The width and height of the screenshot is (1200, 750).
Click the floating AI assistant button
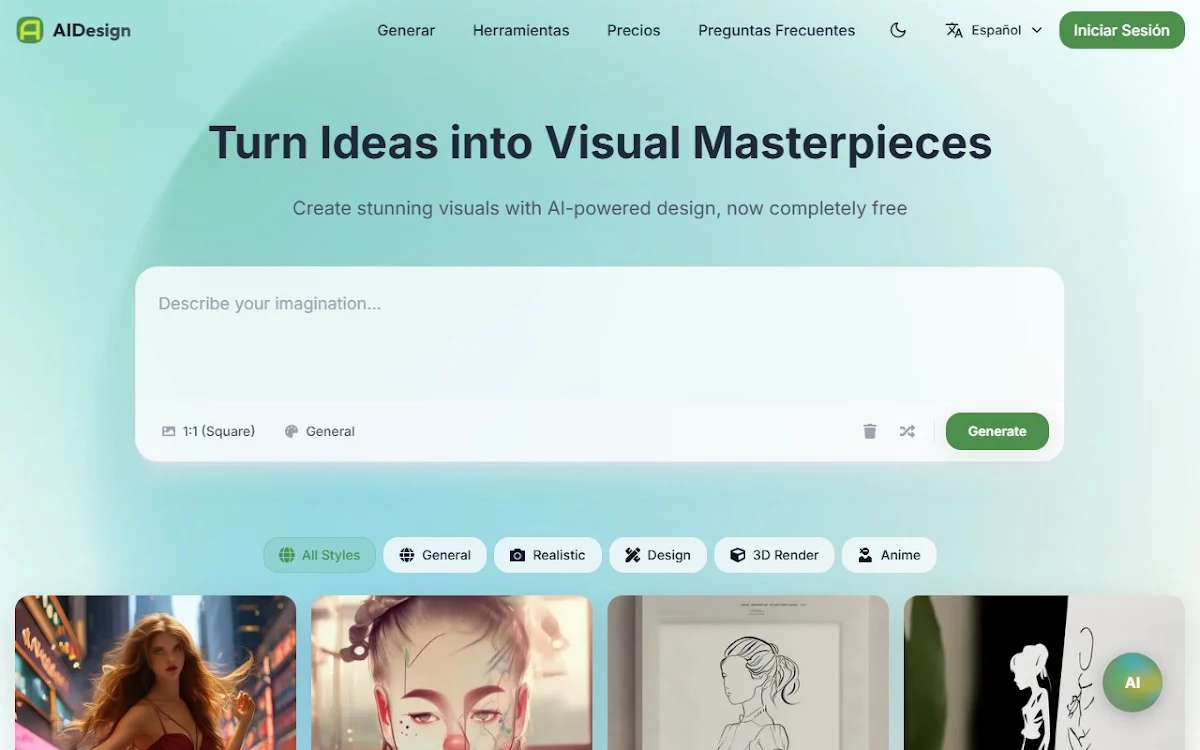pos(1132,682)
